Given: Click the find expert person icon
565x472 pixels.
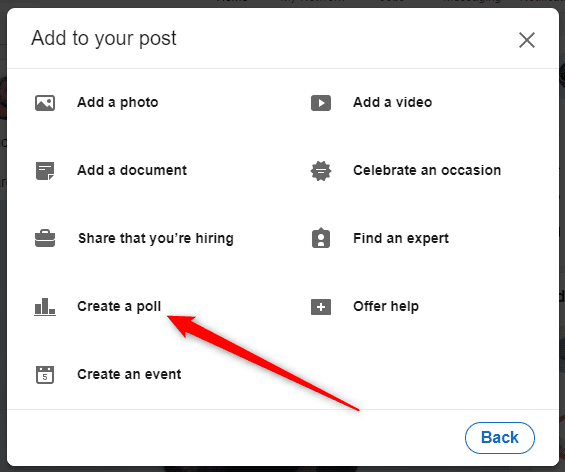Looking at the screenshot, I should [x=321, y=238].
